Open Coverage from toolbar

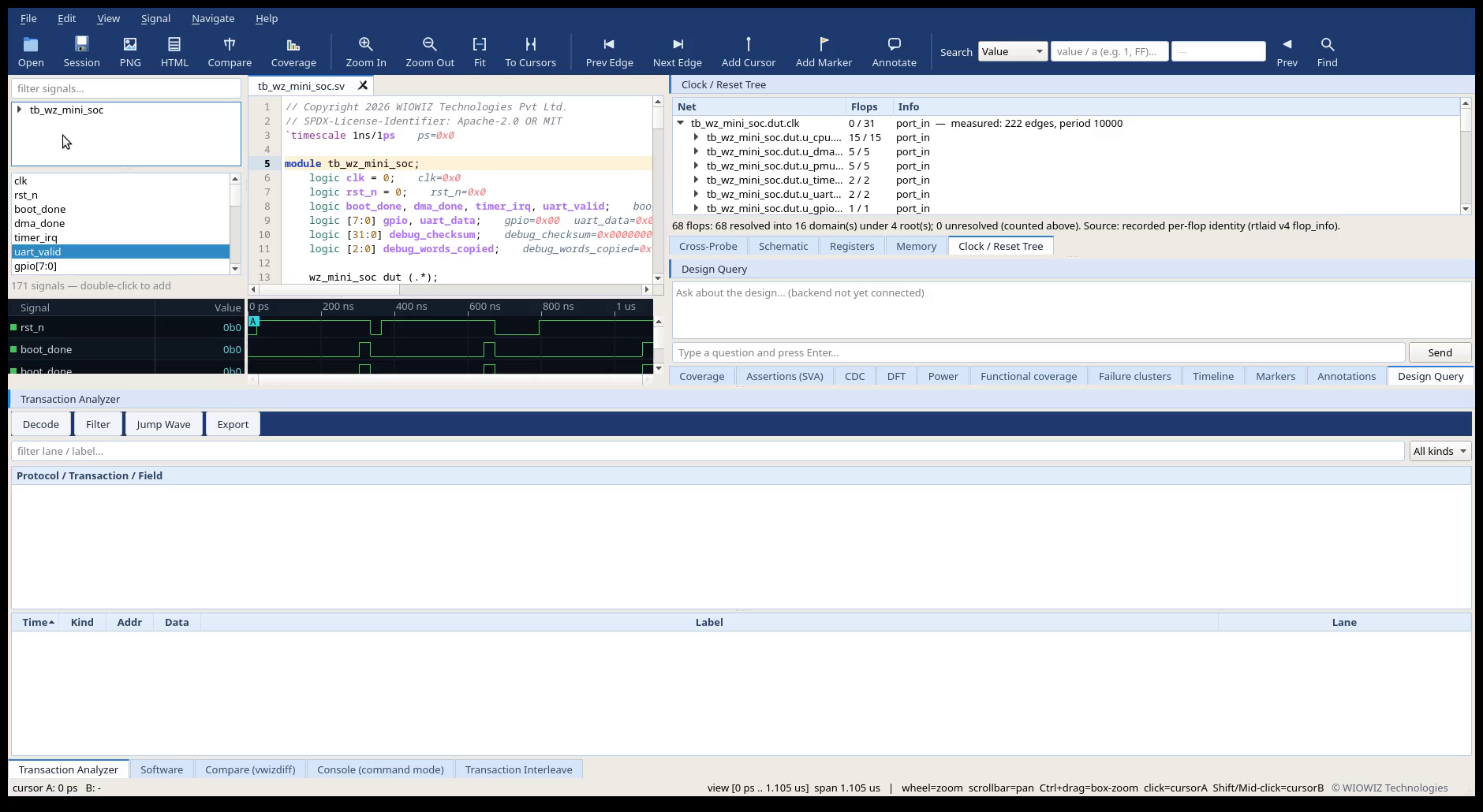click(x=293, y=52)
